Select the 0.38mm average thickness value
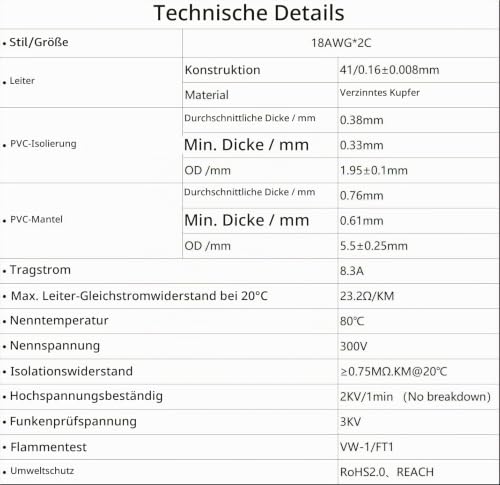Screen dimensions: 500x485 (x=361, y=120)
